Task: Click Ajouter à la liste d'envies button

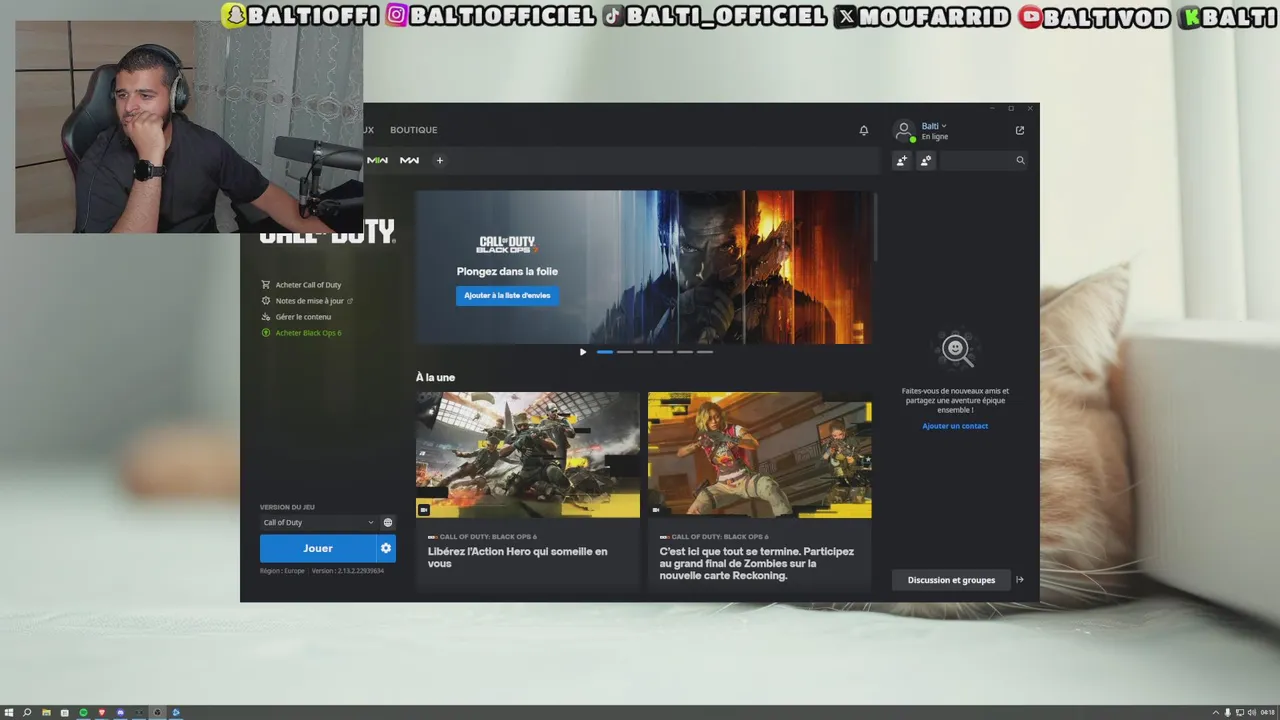Action: pyautogui.click(x=507, y=295)
